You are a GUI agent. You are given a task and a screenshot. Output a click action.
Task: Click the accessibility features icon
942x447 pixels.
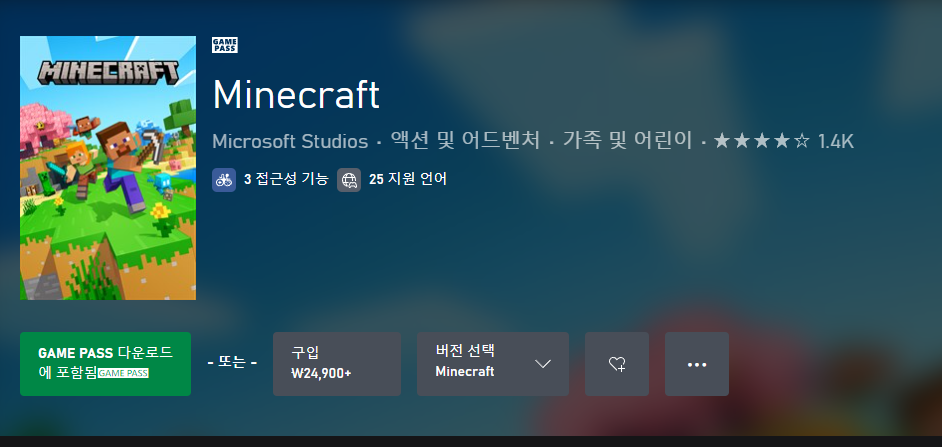pyautogui.click(x=224, y=180)
